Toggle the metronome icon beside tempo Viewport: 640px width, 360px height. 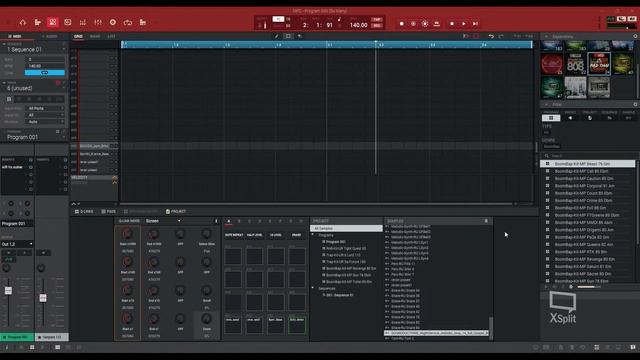pyautogui.click(x=339, y=19)
